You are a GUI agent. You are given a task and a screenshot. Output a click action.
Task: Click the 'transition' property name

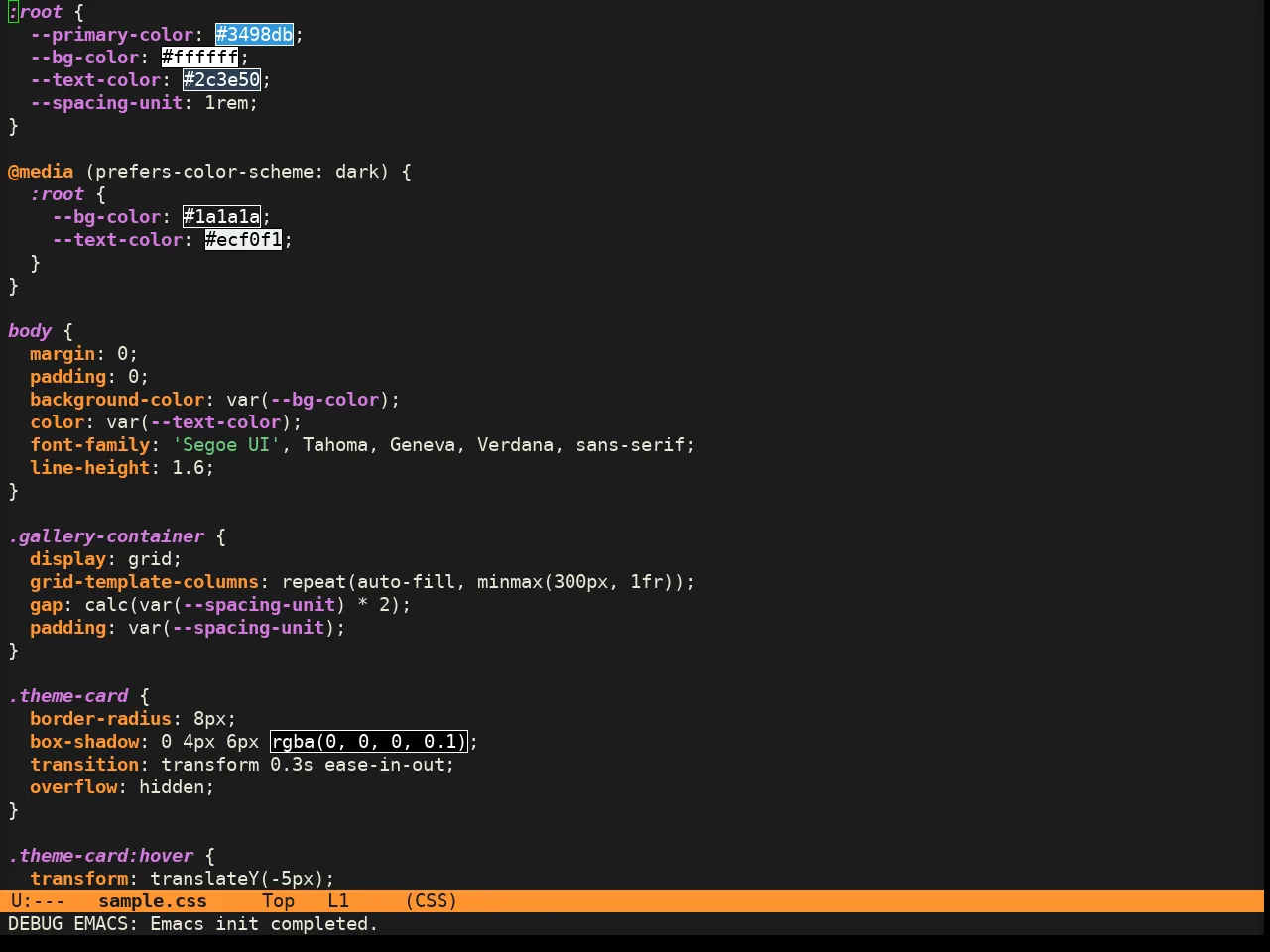tap(84, 765)
